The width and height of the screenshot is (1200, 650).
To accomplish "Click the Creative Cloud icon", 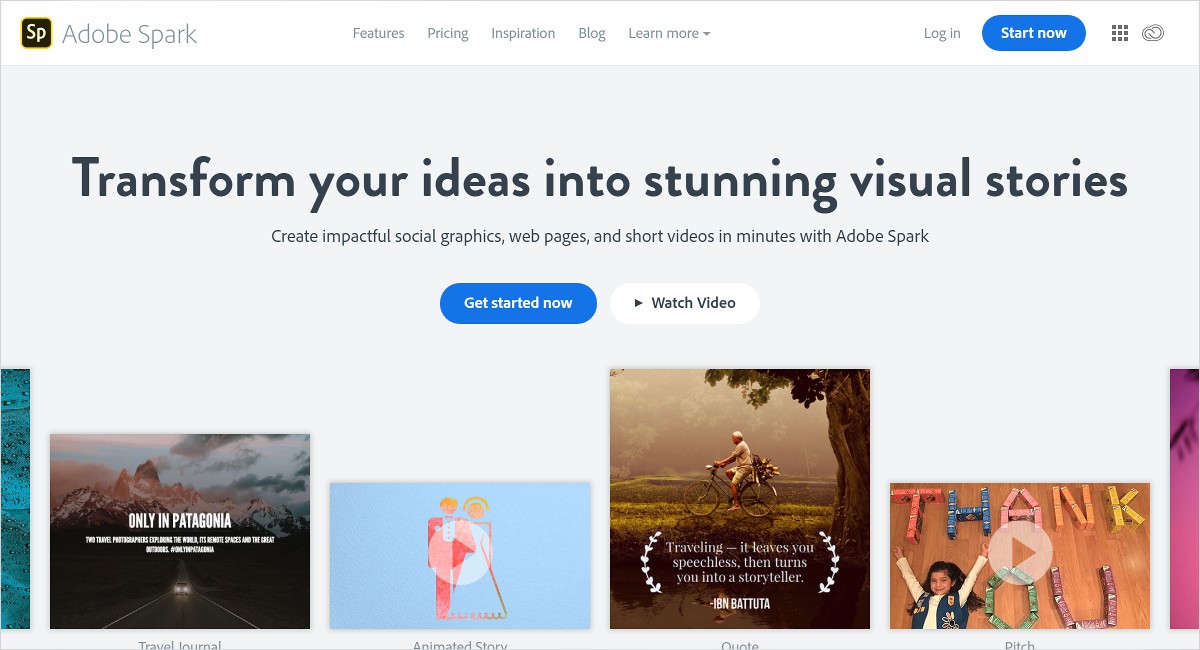I will point(1153,33).
